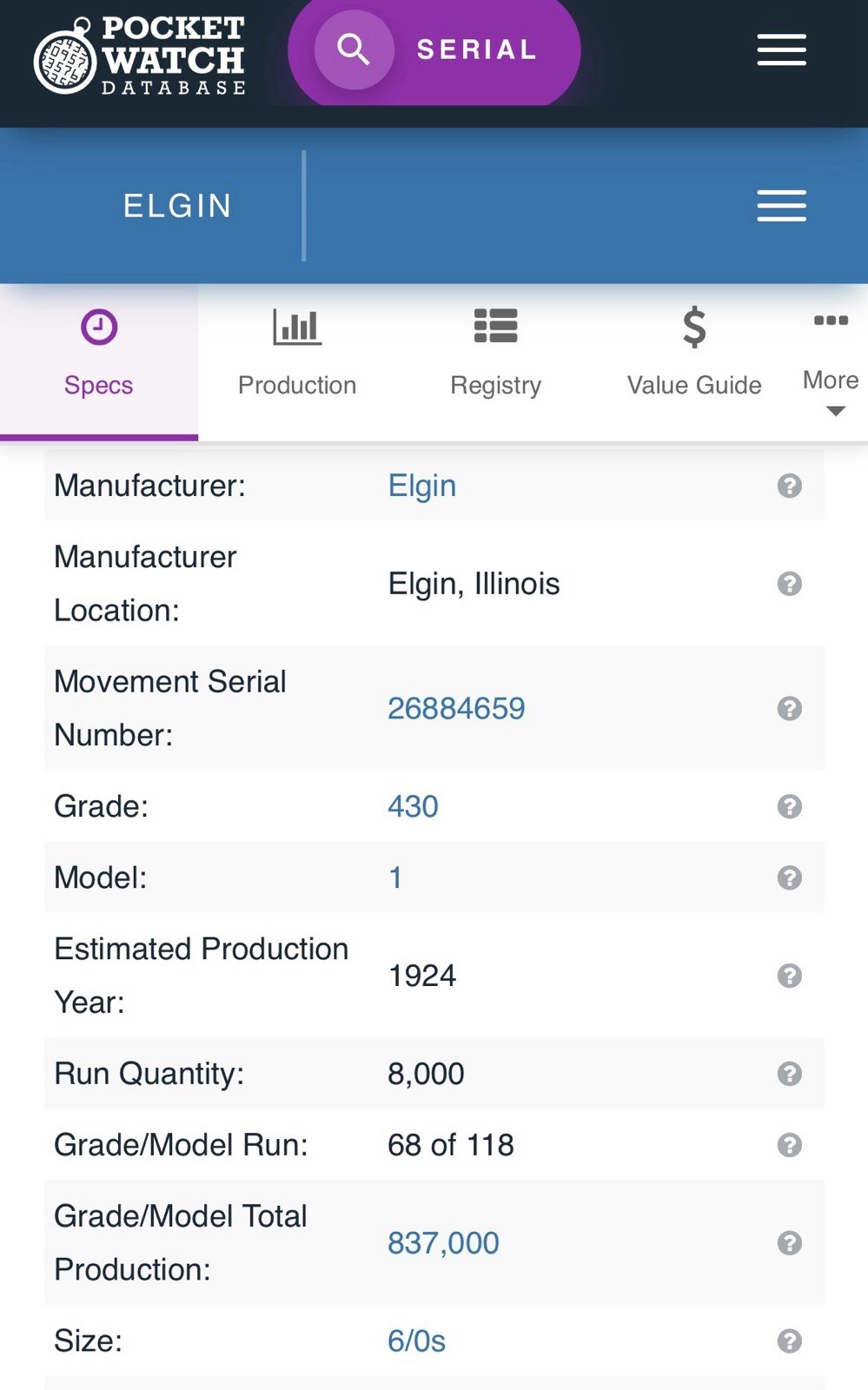Image resolution: width=868 pixels, height=1390 pixels.
Task: Open the Model 1 link
Action: [395, 878]
